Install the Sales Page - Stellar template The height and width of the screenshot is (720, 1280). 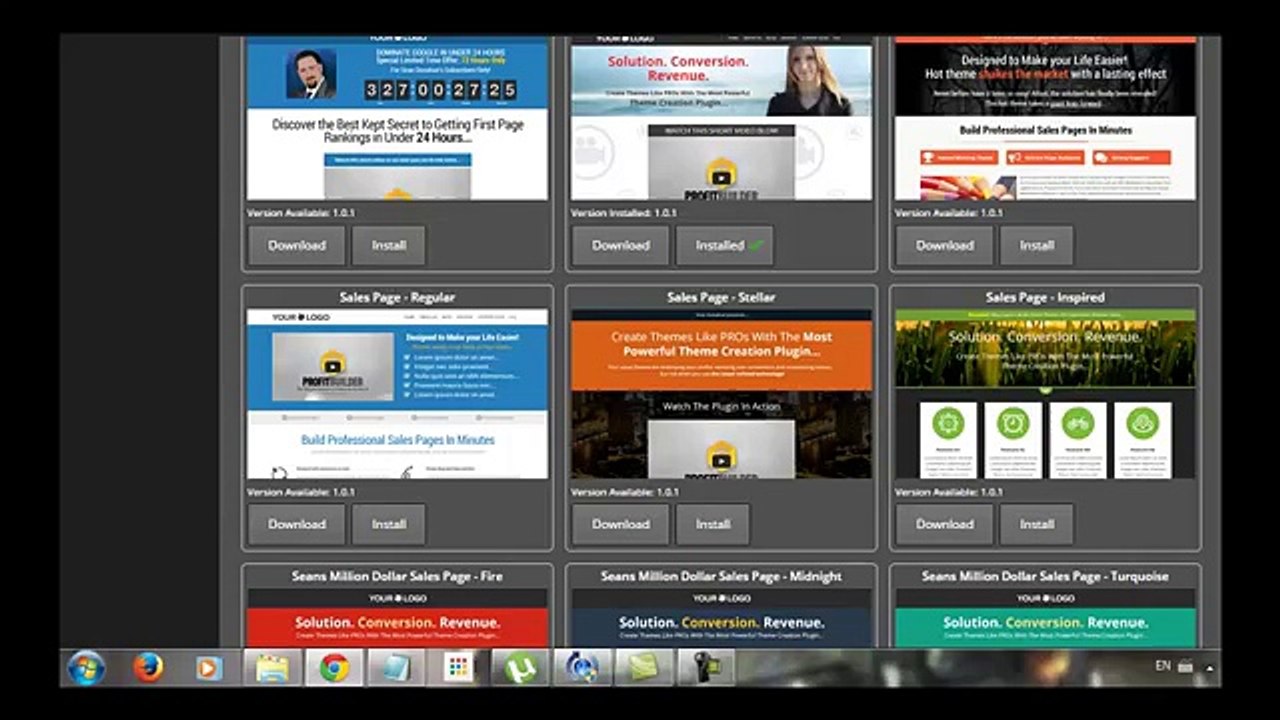coord(713,524)
